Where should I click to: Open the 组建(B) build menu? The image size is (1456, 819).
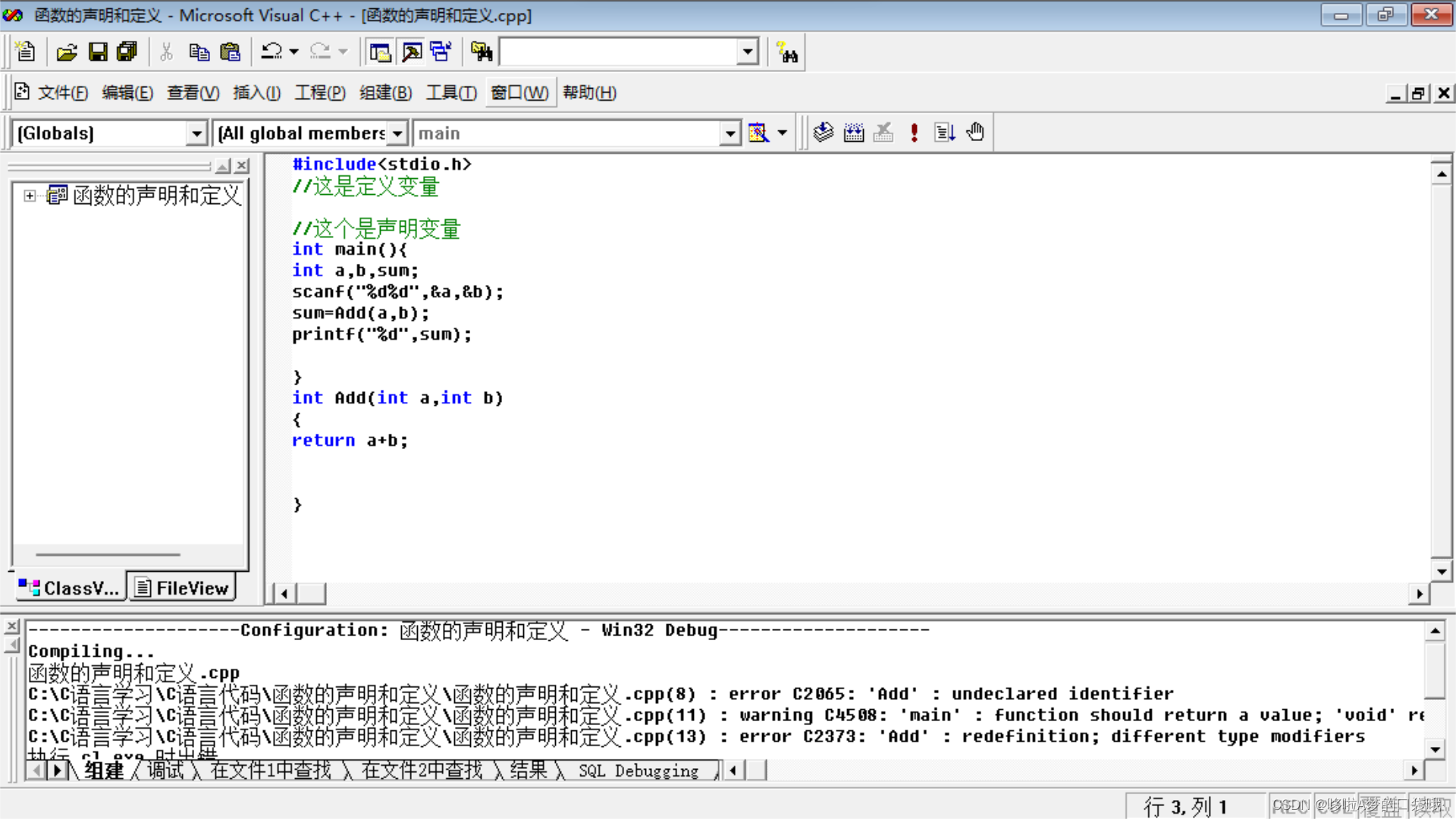385,93
